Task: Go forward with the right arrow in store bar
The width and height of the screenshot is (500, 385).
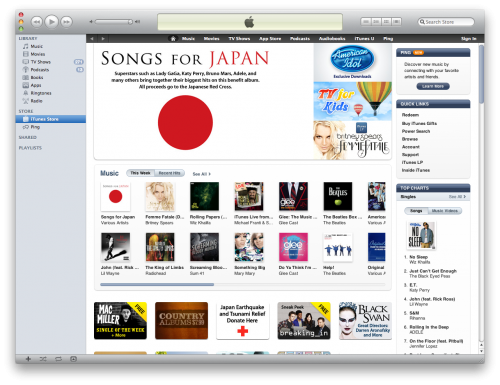Action: 103,39
